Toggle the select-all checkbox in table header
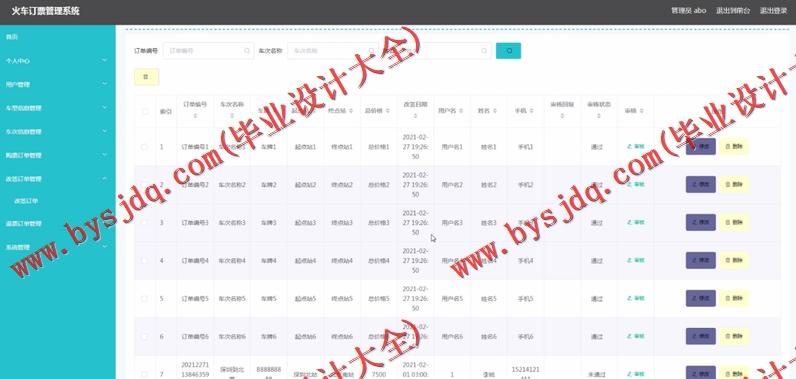The width and height of the screenshot is (796, 379). (x=145, y=111)
